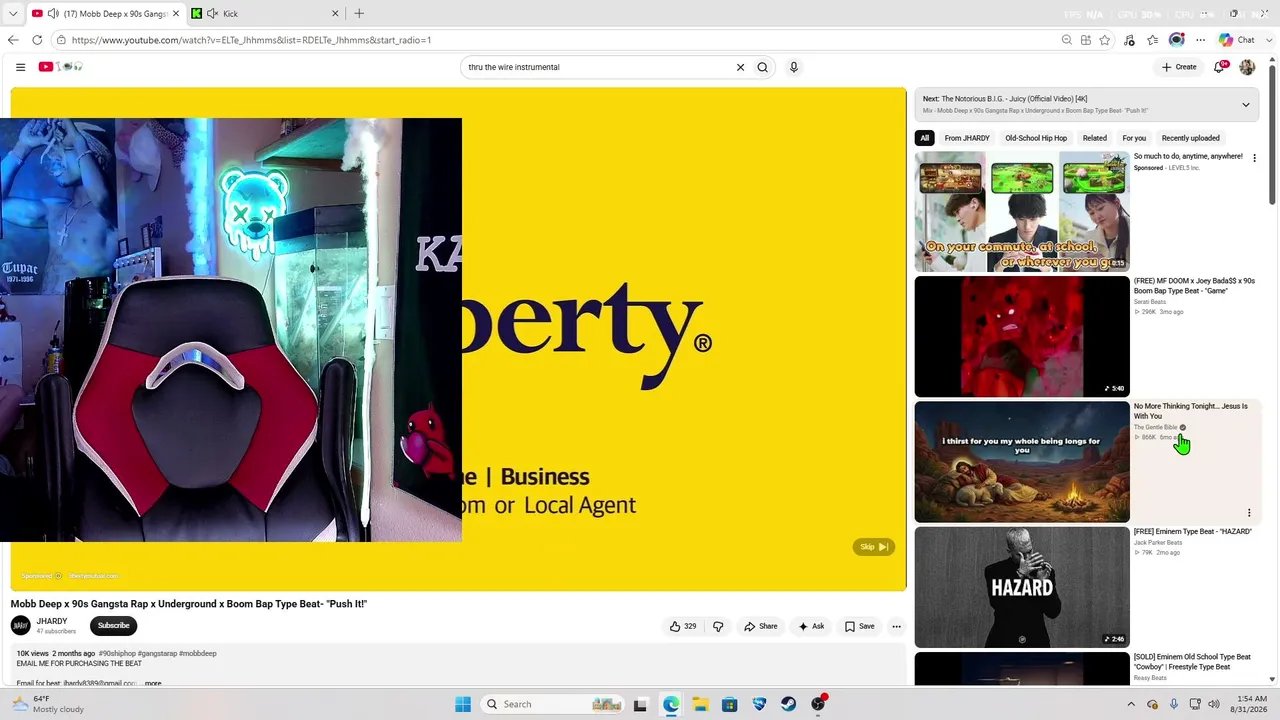Open options for No More Thinking Tonight

1249,513
